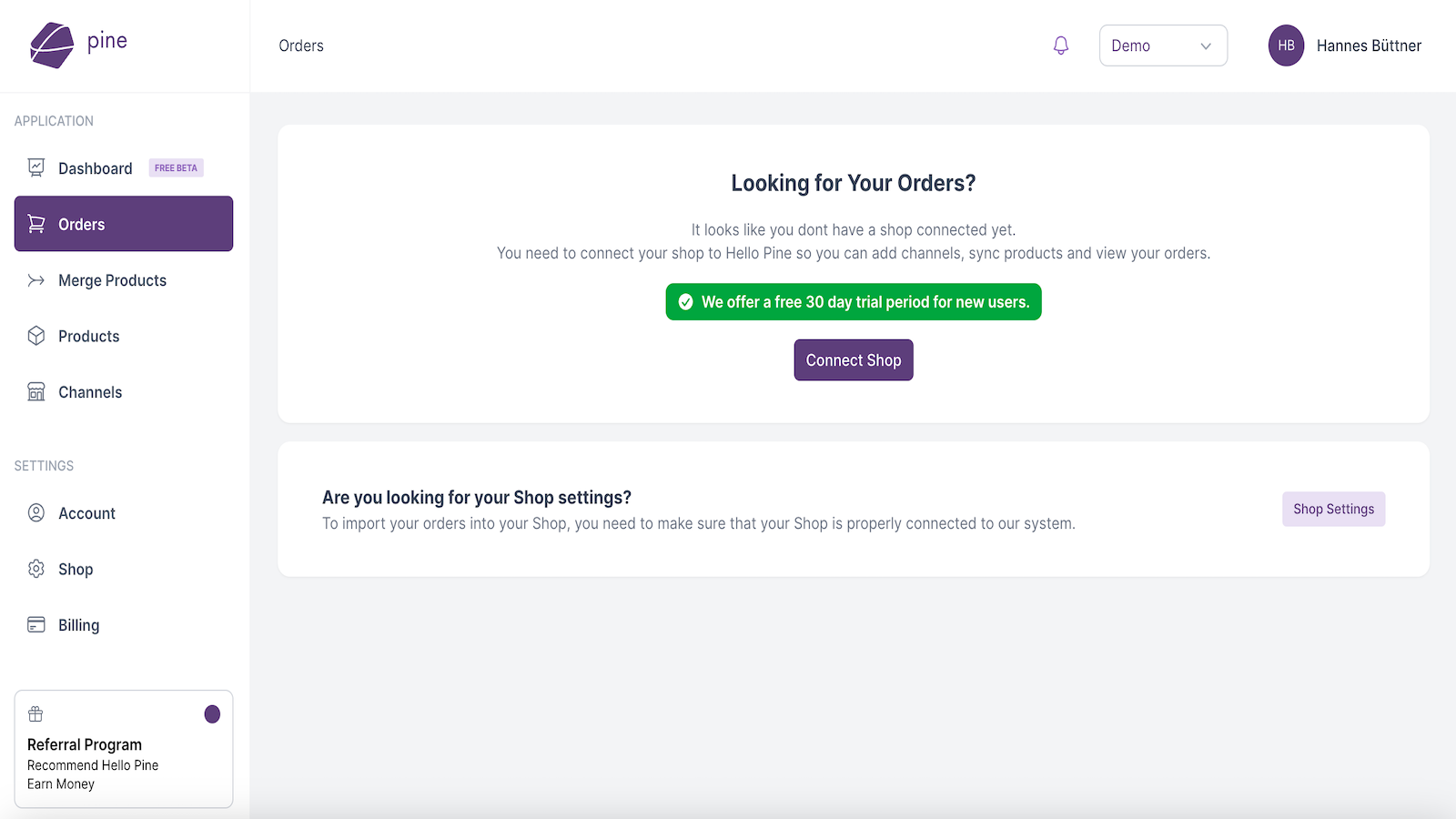Click the 'Looking for Your Orders?' heading
This screenshot has width=1456, height=819.
click(x=854, y=183)
